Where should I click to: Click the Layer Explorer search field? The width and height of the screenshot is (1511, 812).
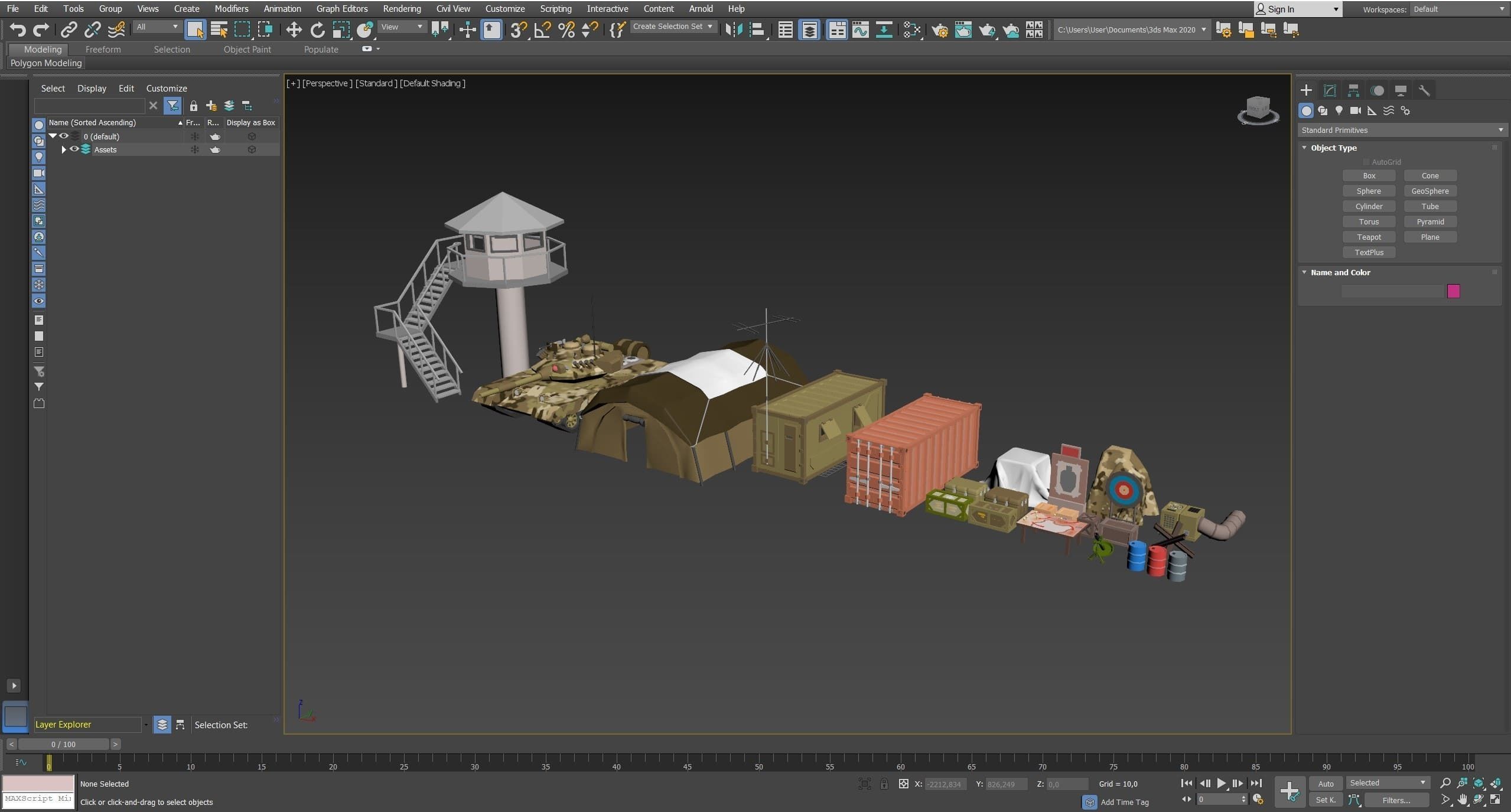coord(89,106)
